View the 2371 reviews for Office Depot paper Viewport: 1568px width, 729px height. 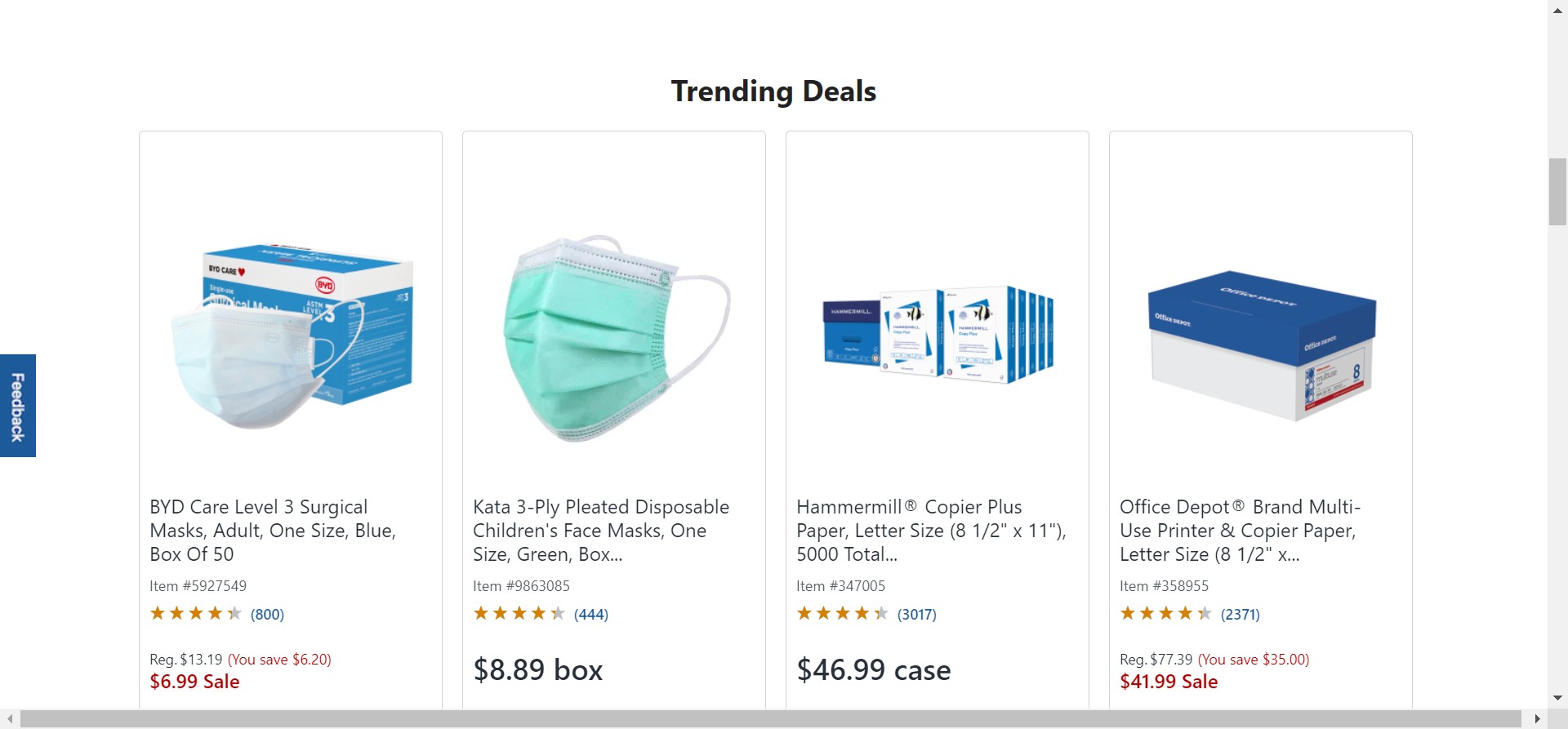(x=1240, y=615)
